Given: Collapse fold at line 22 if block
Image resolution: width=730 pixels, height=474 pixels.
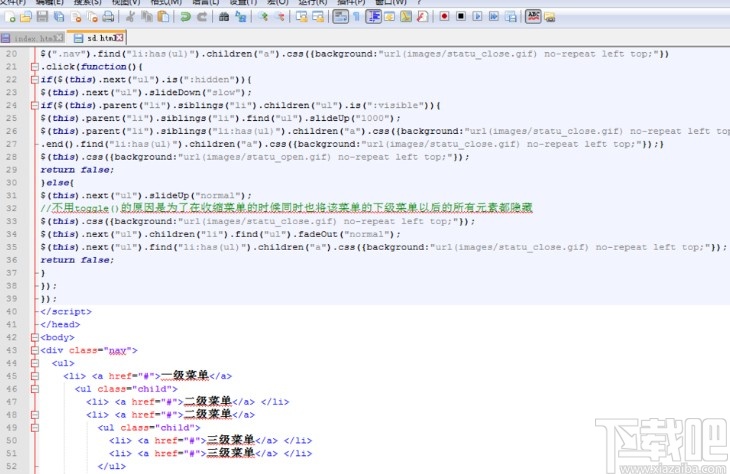Looking at the screenshot, I should 34,80.
